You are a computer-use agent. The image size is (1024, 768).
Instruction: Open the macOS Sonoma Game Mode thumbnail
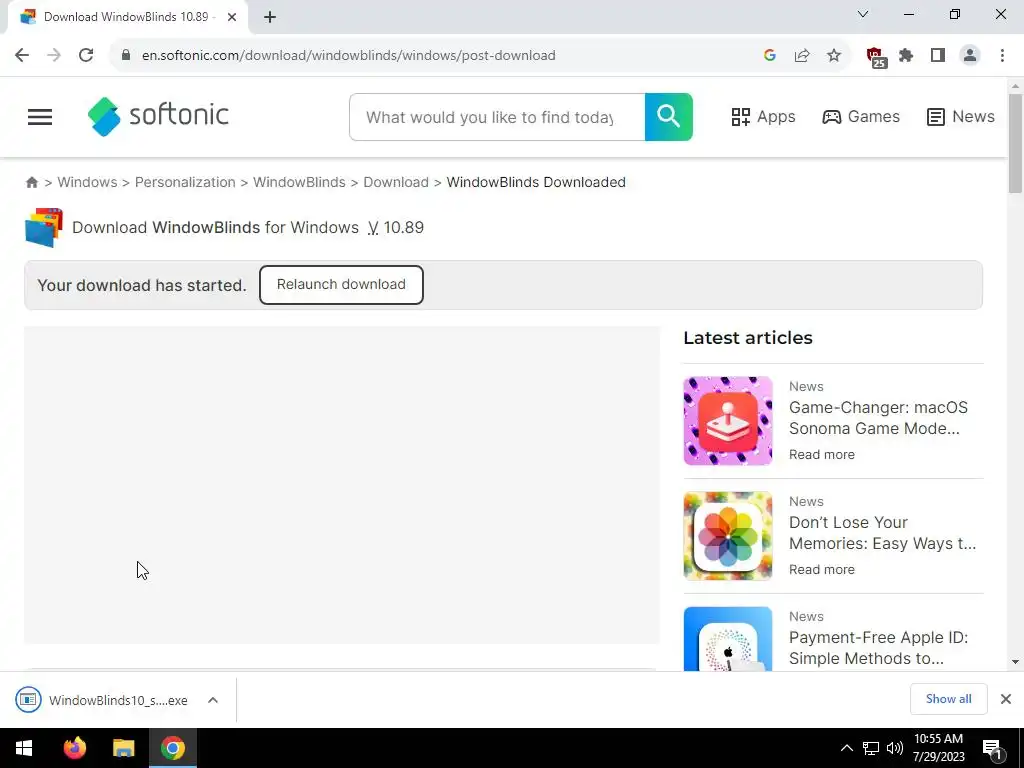click(x=728, y=421)
